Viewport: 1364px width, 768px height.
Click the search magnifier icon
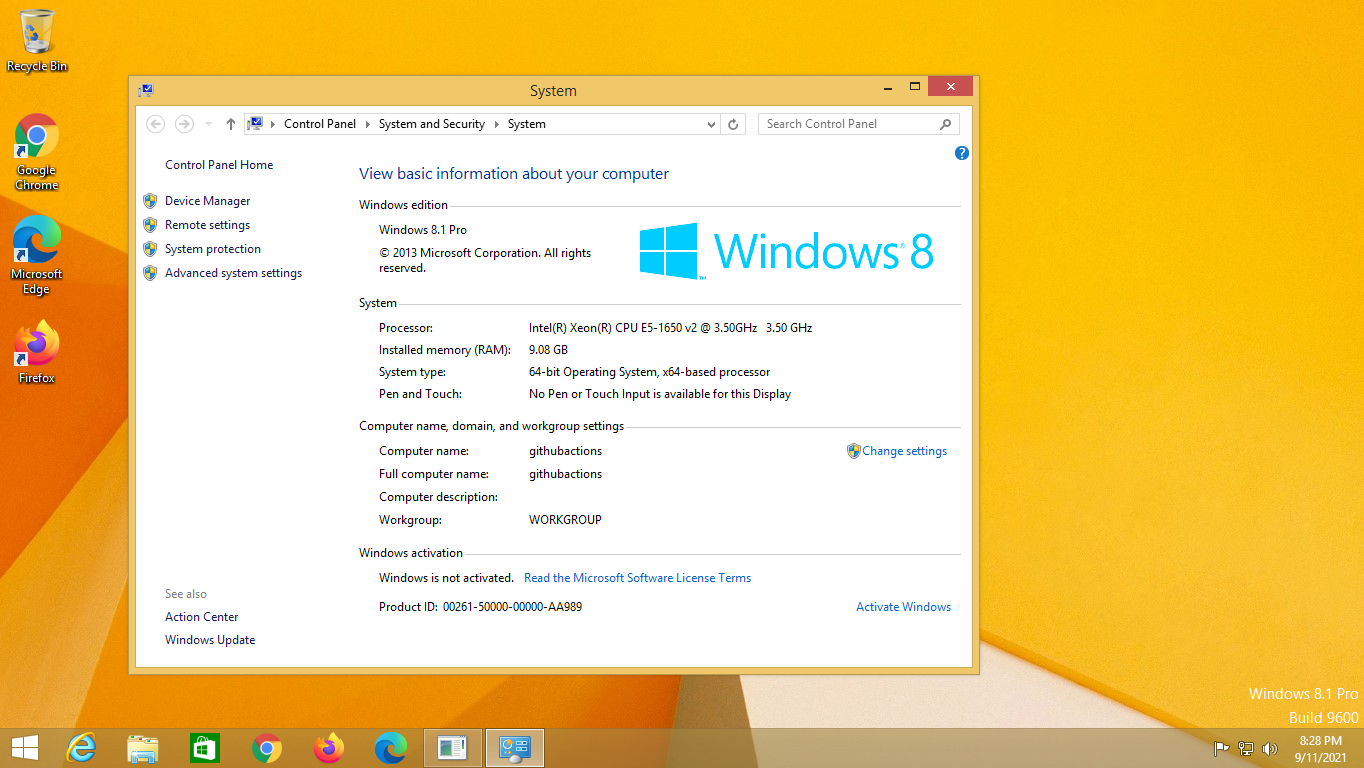(x=946, y=124)
